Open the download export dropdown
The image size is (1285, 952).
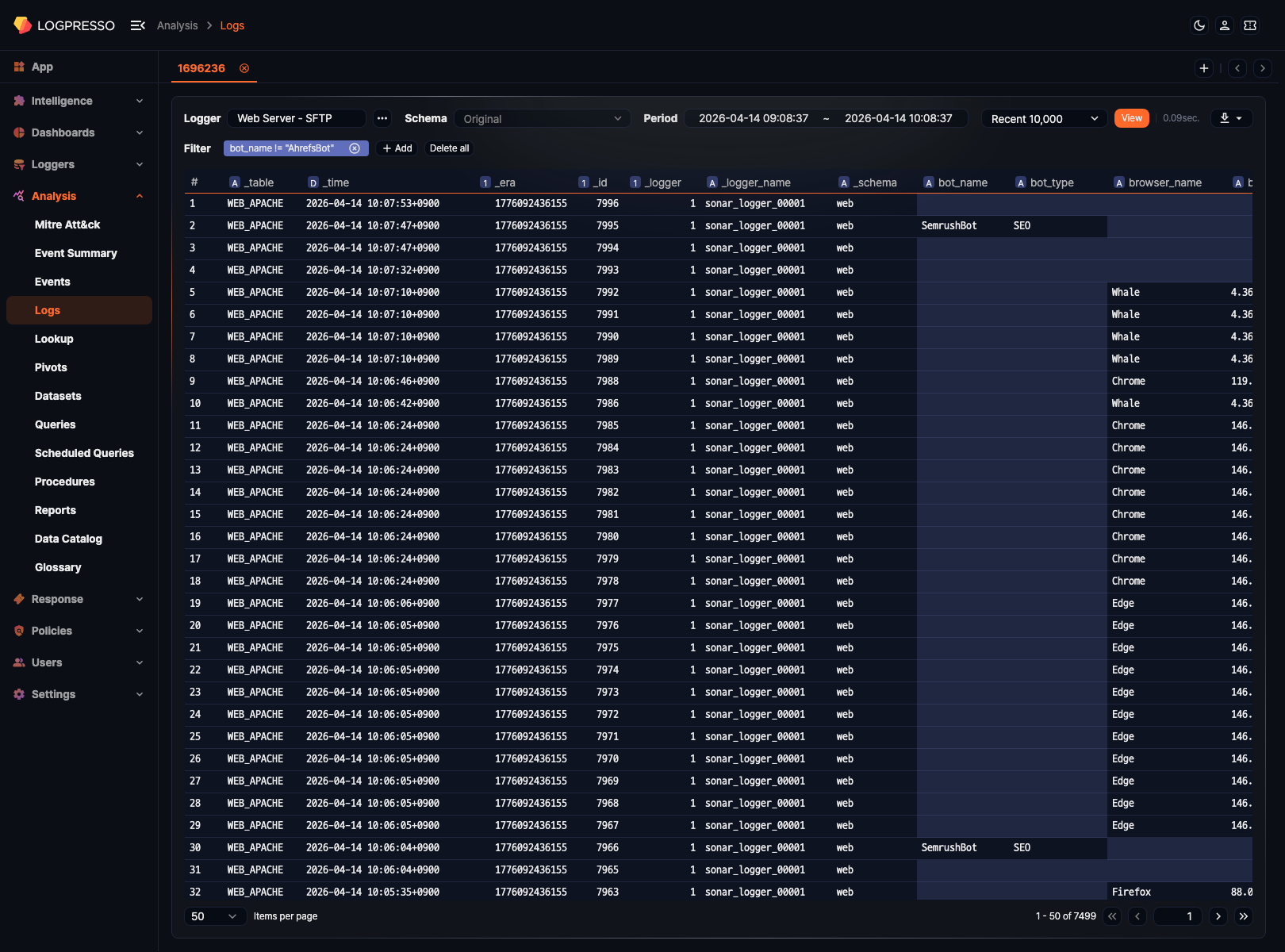point(1231,118)
